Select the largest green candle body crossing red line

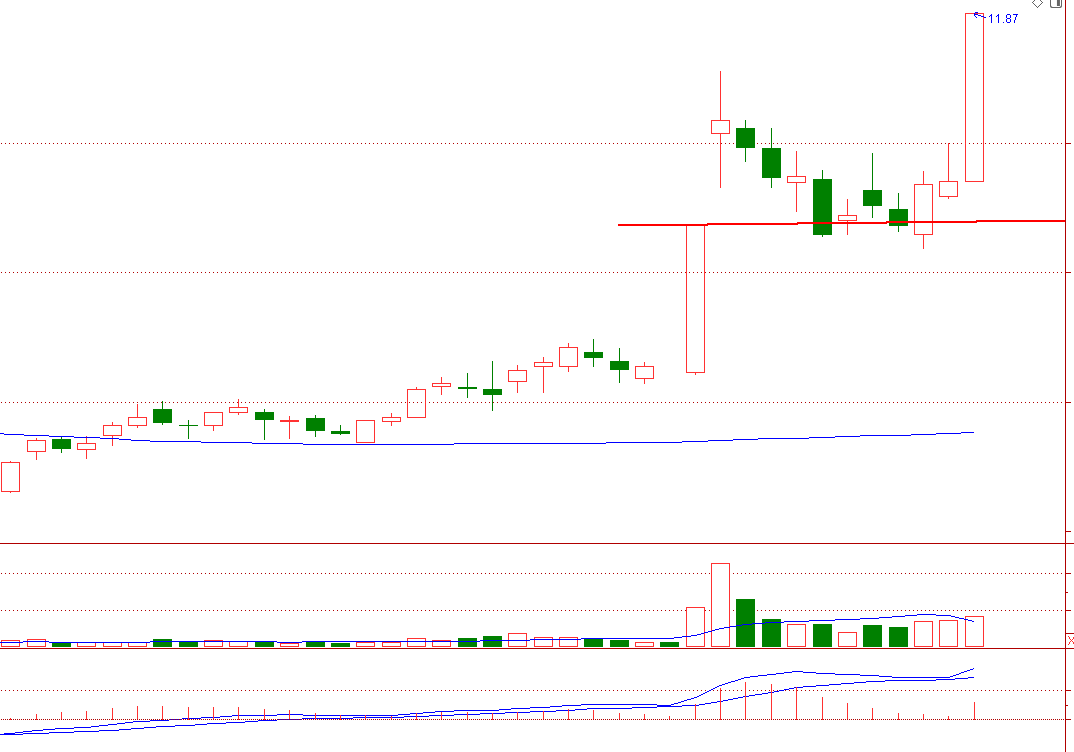click(x=822, y=207)
